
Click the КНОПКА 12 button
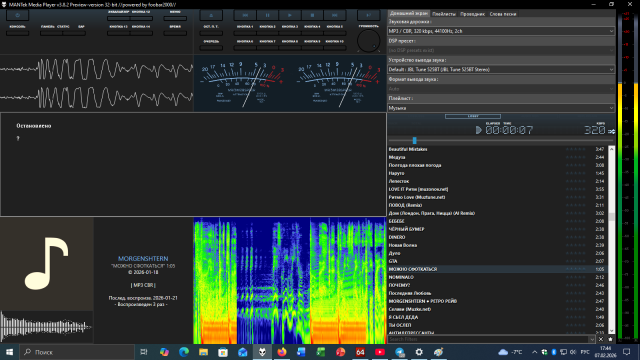[141, 18]
